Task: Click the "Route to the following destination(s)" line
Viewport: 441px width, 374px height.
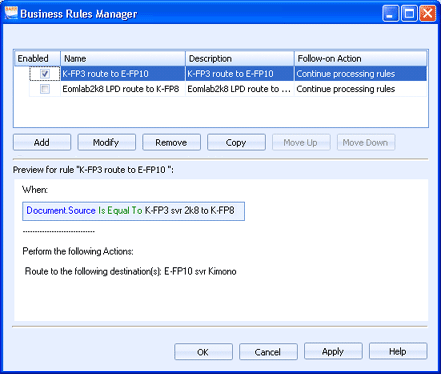Action: point(131,271)
